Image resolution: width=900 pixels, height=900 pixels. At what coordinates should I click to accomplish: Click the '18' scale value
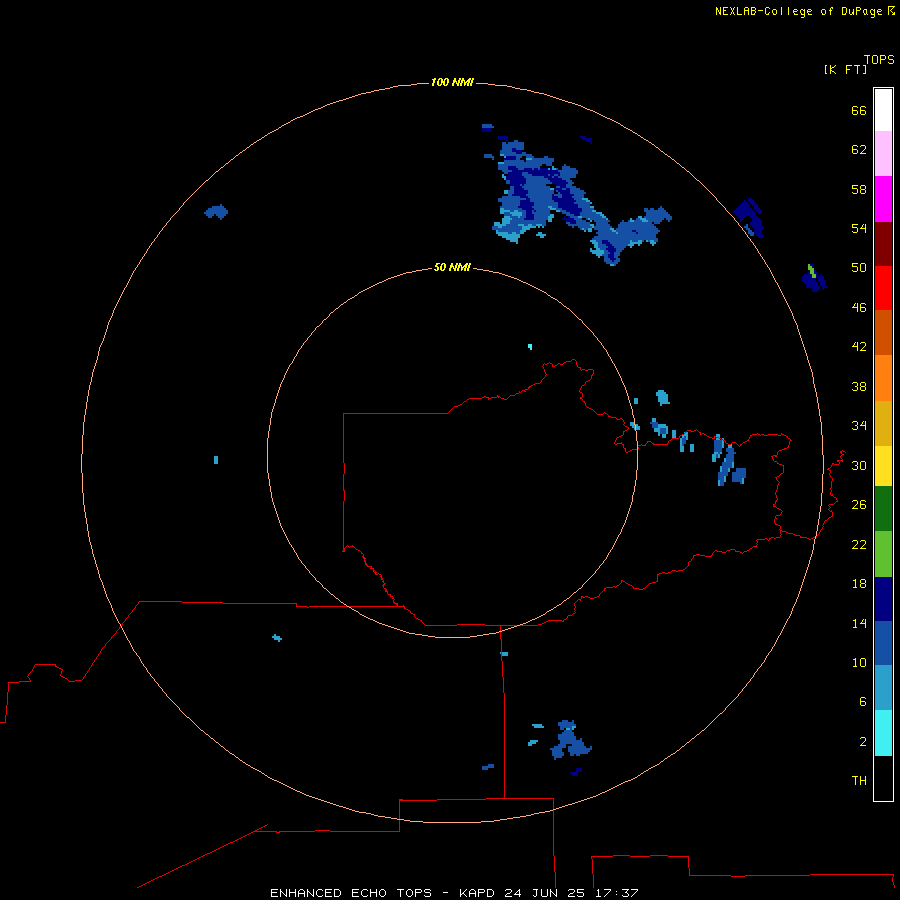coord(859,584)
